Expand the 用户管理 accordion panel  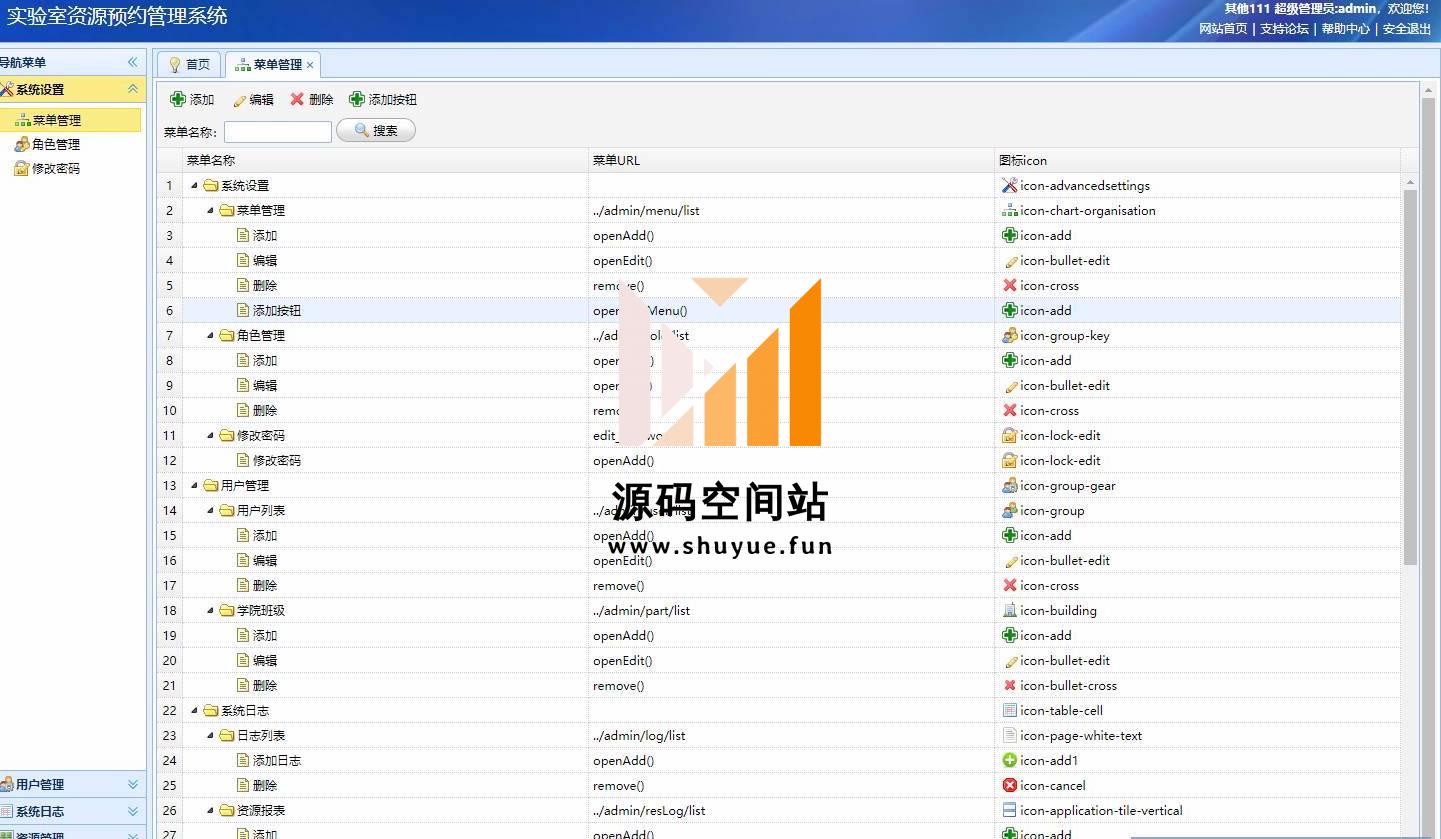[x=133, y=785]
